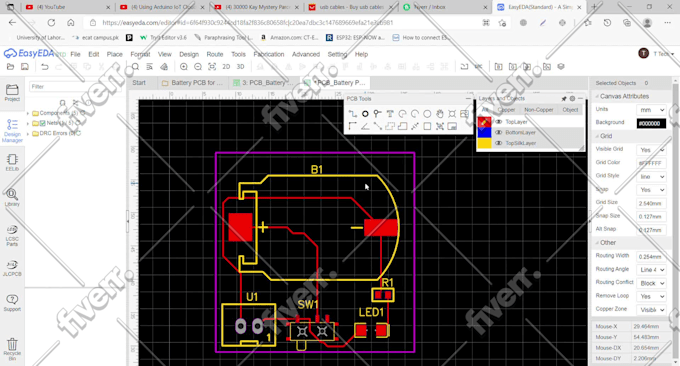Open the Snap dropdown
The height and width of the screenshot is (366, 680).
coord(651,190)
